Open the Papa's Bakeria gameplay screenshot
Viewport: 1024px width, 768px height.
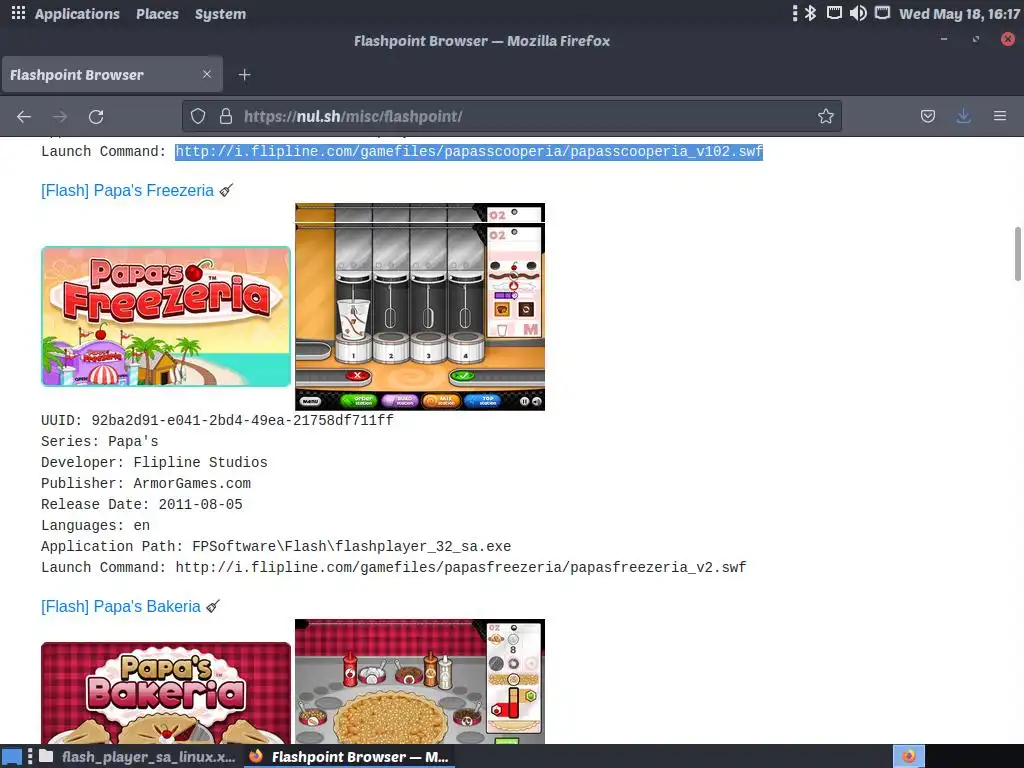coord(420,682)
